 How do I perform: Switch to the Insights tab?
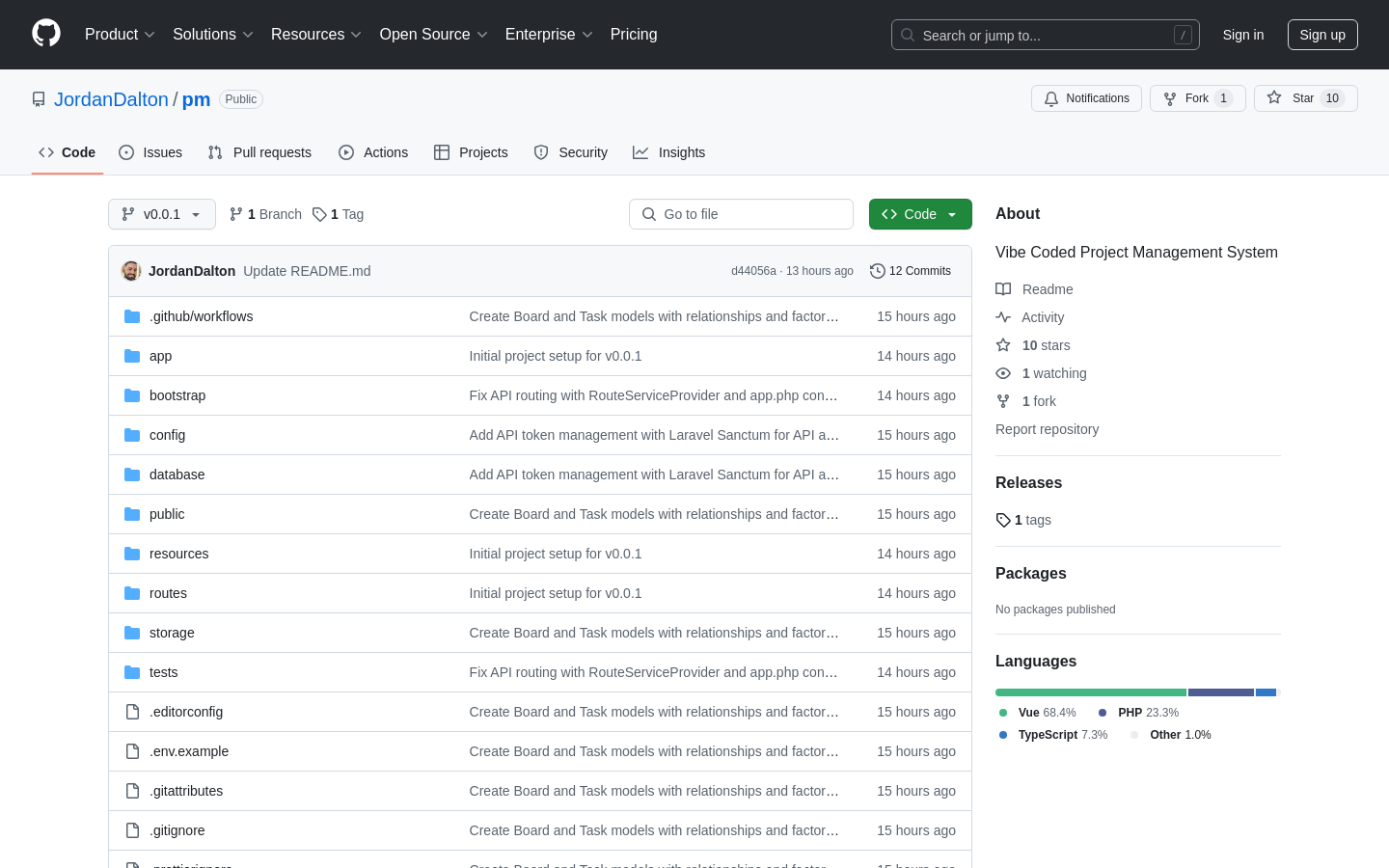click(x=669, y=152)
